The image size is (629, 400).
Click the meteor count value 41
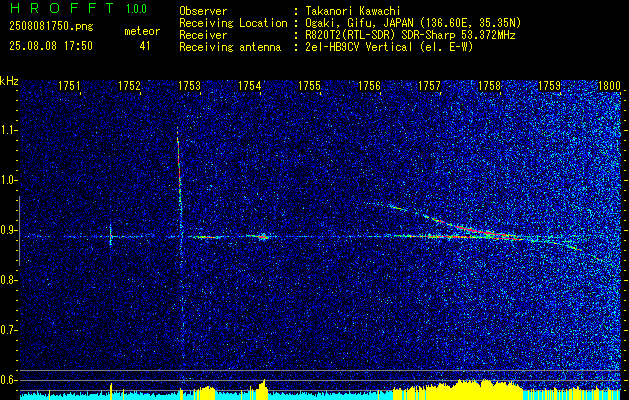[x=144, y=46]
